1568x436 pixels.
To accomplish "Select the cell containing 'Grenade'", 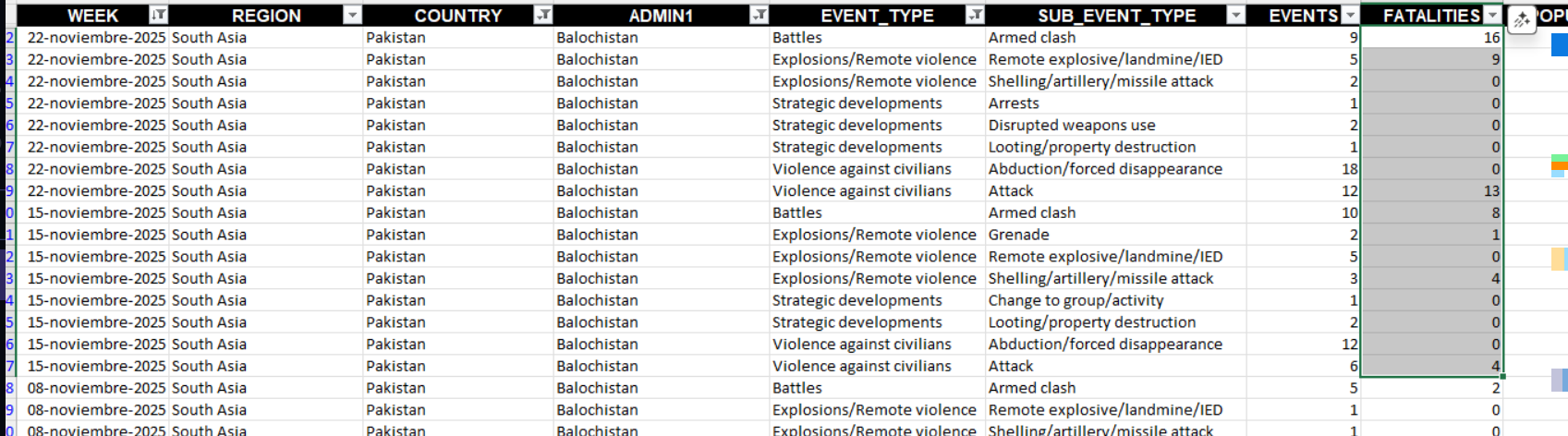I will pyautogui.click(x=1018, y=235).
